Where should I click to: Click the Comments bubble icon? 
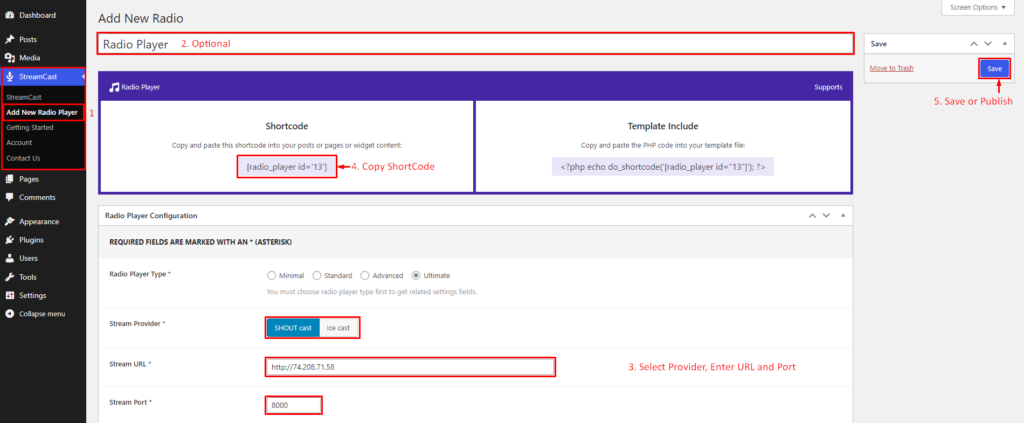tap(9, 197)
